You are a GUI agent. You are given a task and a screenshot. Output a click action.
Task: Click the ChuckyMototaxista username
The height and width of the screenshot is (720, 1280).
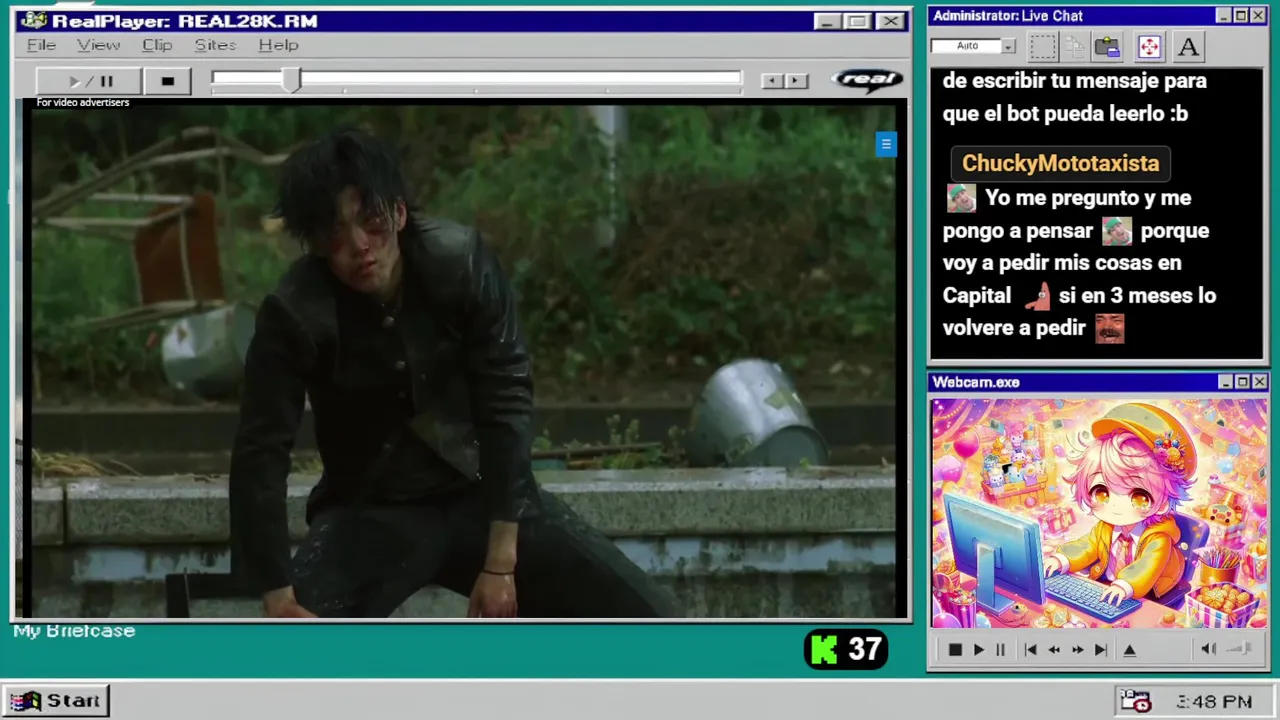click(x=1060, y=163)
